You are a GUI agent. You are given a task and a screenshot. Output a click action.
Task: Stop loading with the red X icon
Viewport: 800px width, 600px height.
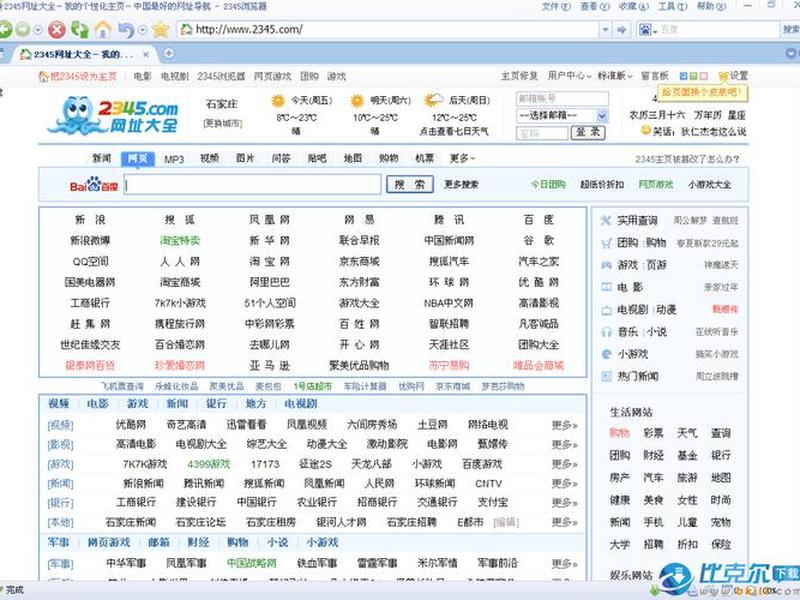(57, 30)
